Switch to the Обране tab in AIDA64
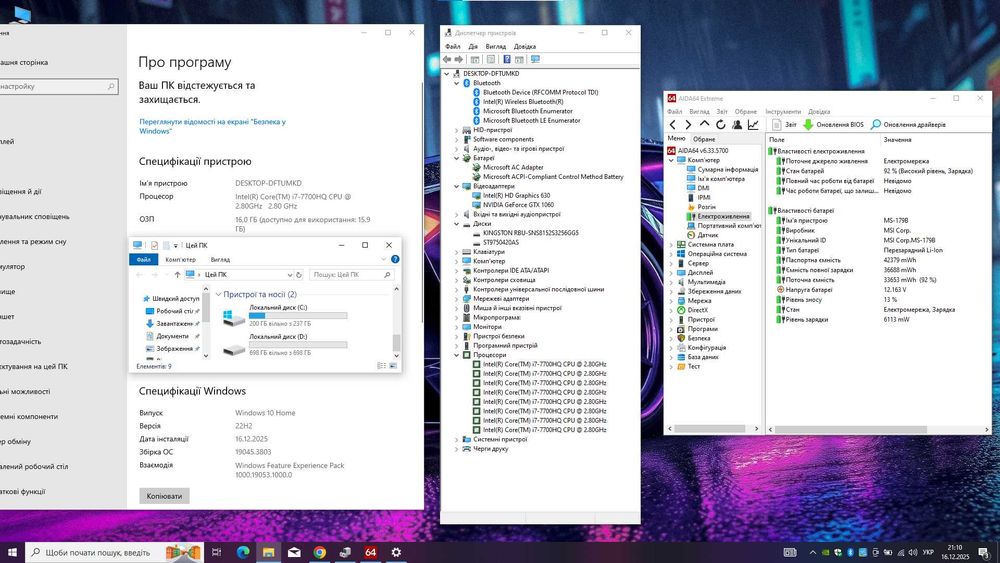Image resolution: width=1000 pixels, height=563 pixels. click(704, 139)
